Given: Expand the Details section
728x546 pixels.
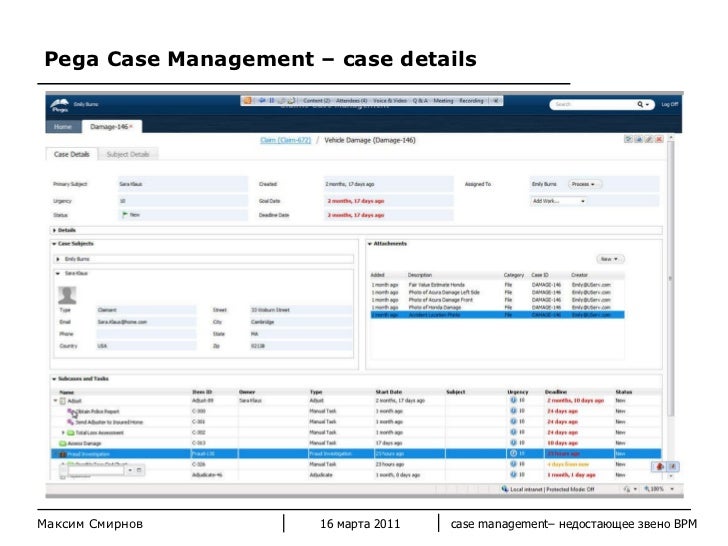Looking at the screenshot, I should coord(54,230).
